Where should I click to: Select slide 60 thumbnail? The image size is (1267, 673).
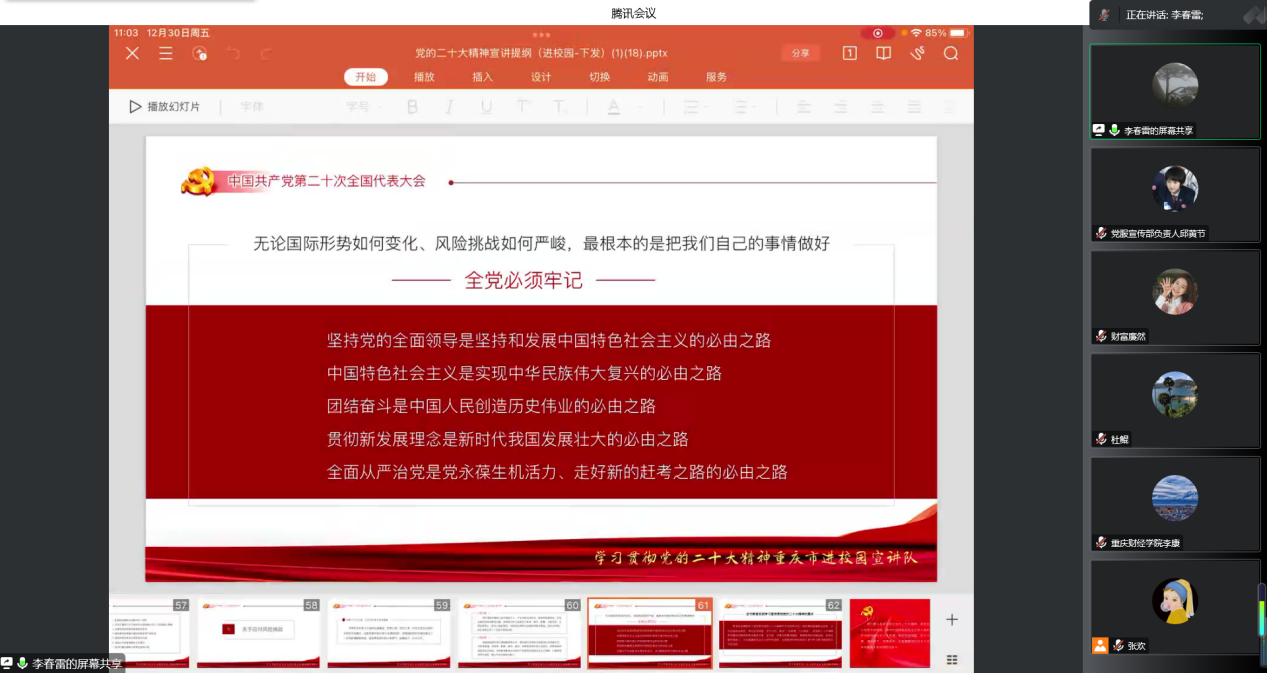coord(519,634)
